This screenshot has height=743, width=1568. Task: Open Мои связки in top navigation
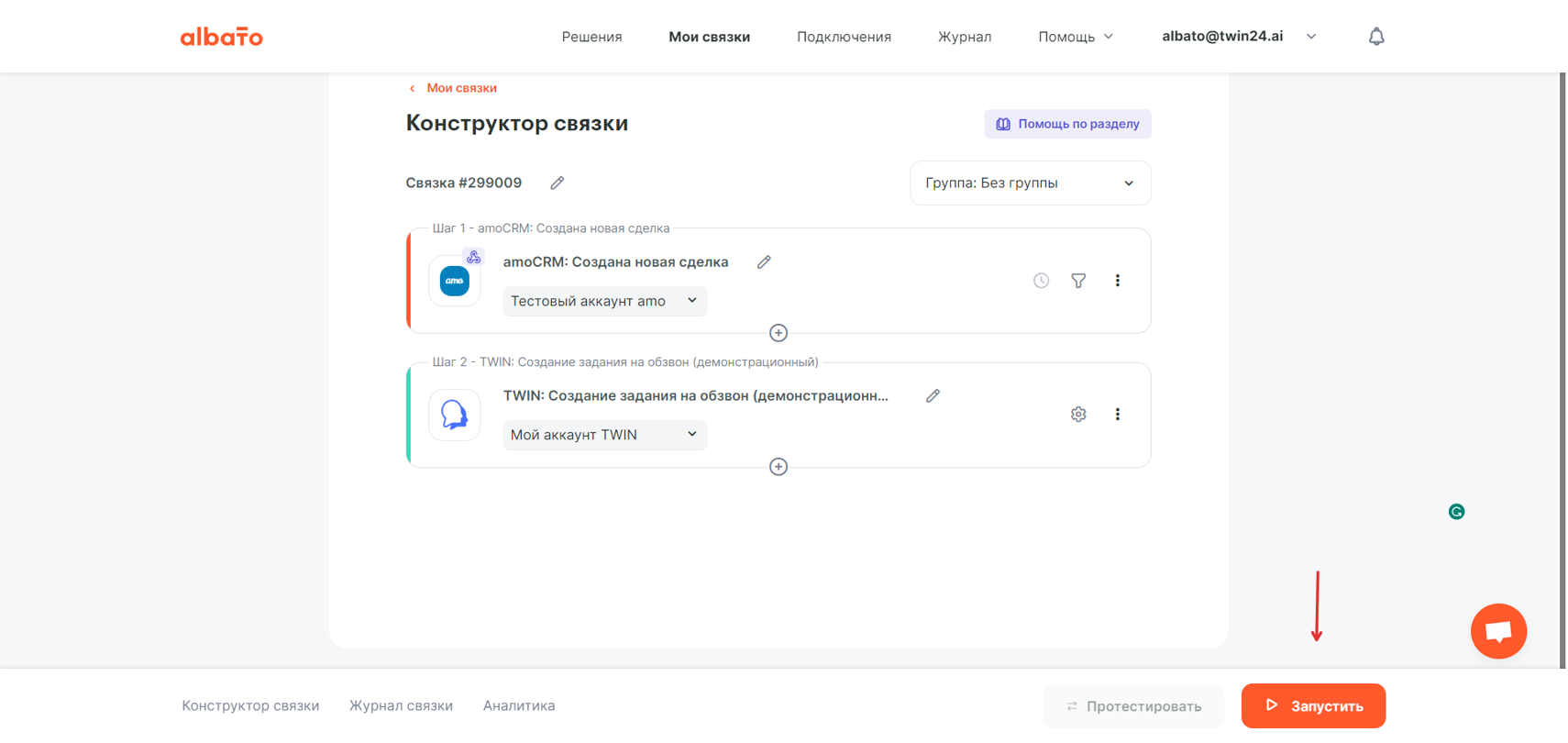point(709,37)
